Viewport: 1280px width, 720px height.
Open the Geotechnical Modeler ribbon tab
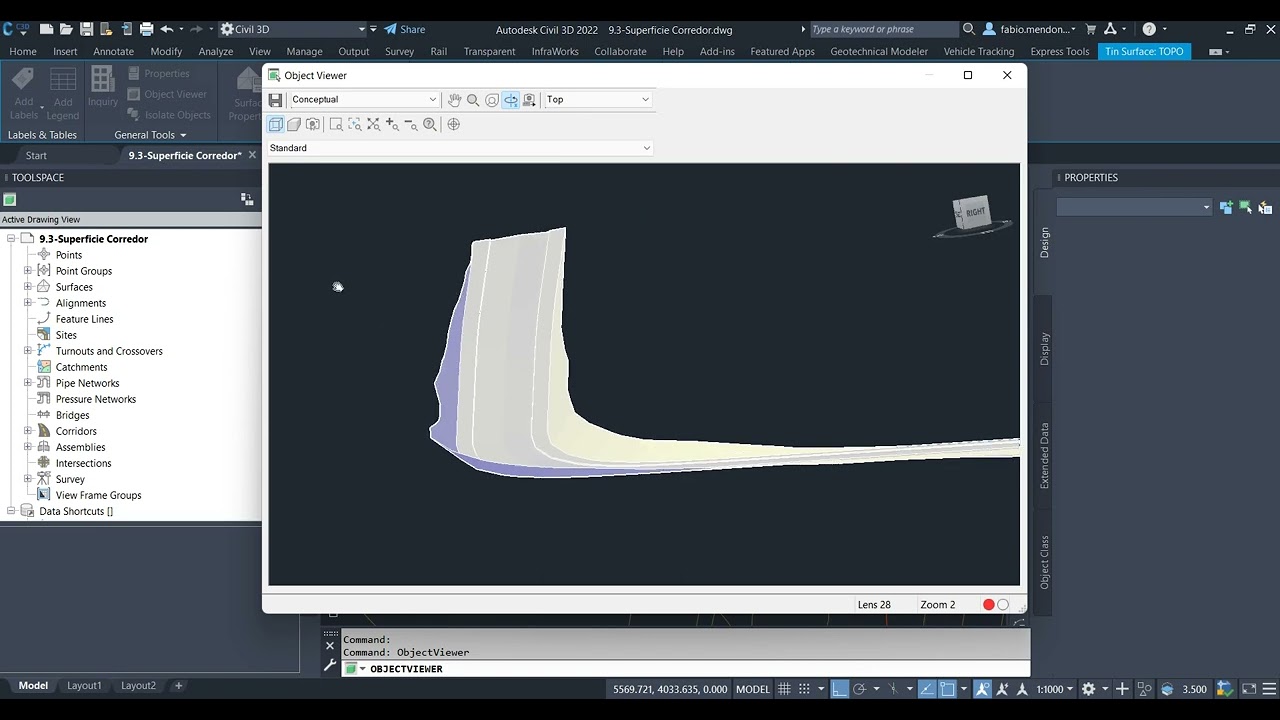click(879, 51)
